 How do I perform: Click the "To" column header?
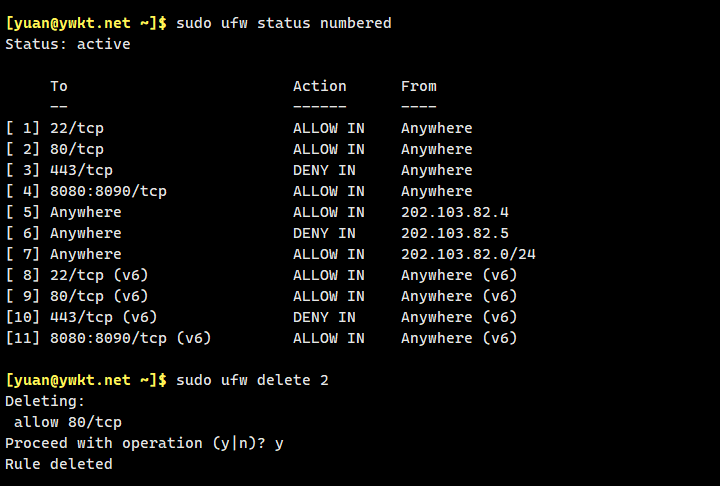pyautogui.click(x=59, y=86)
